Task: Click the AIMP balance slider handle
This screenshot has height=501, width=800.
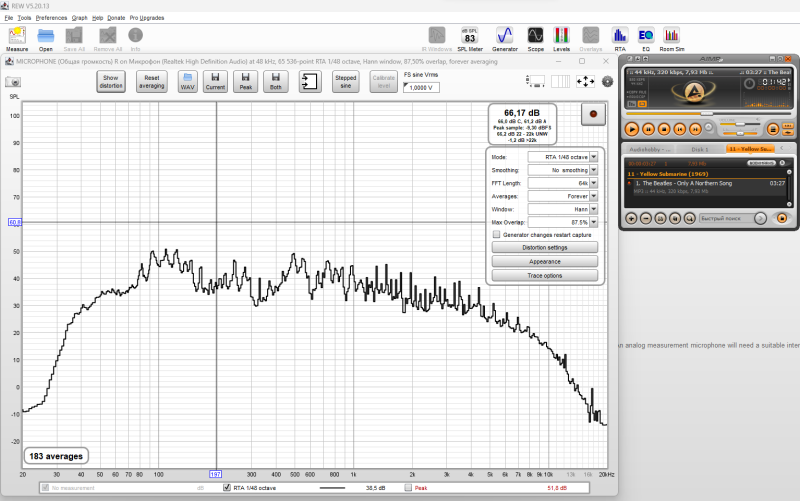Action: pyautogui.click(x=740, y=134)
